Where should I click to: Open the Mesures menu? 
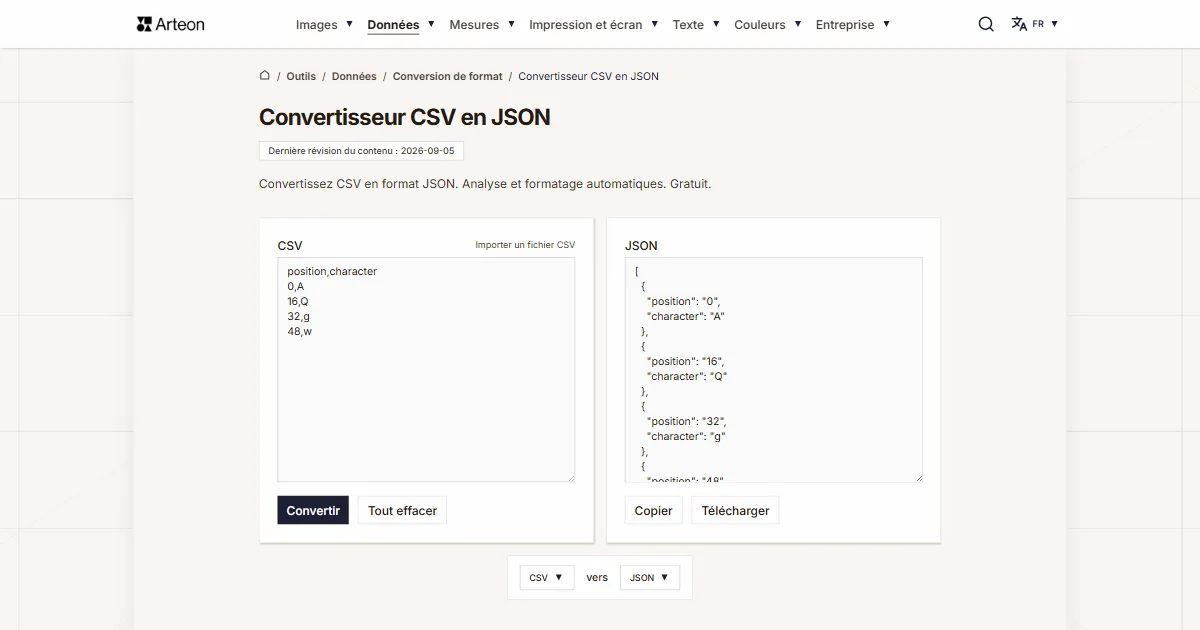click(474, 24)
